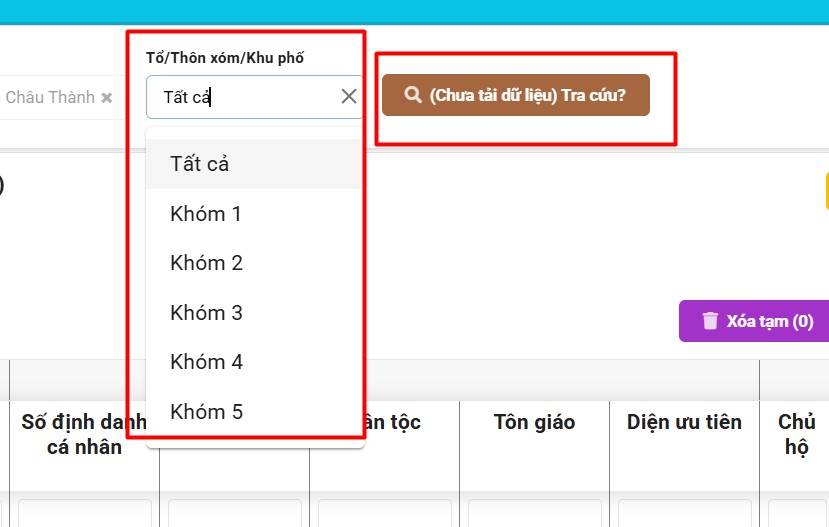Image resolution: width=829 pixels, height=527 pixels.
Task: Click the "Số định danh cá nhân" column header
Action: click(x=84, y=434)
